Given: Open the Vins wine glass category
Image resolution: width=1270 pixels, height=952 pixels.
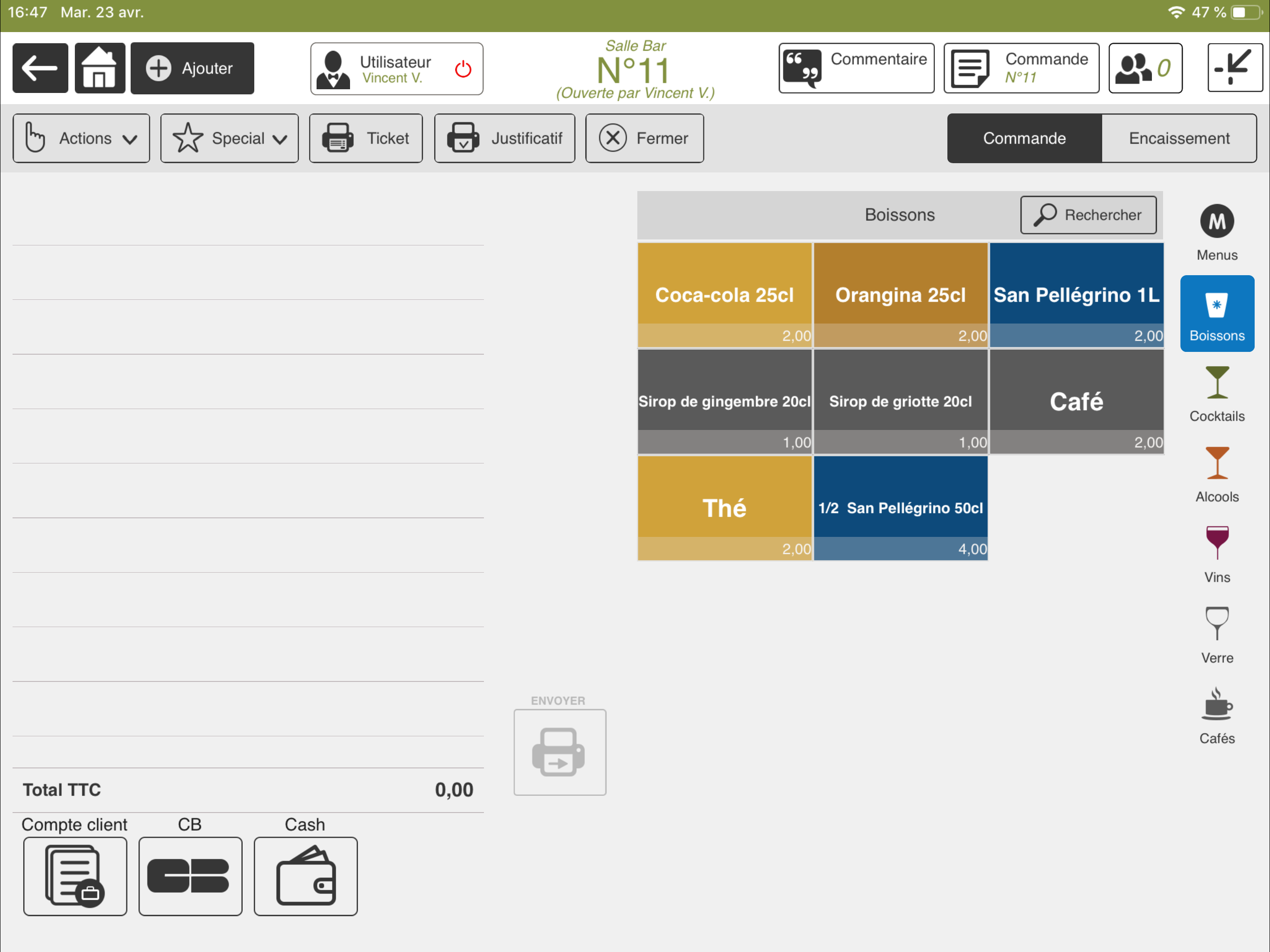Looking at the screenshot, I should coord(1216,555).
